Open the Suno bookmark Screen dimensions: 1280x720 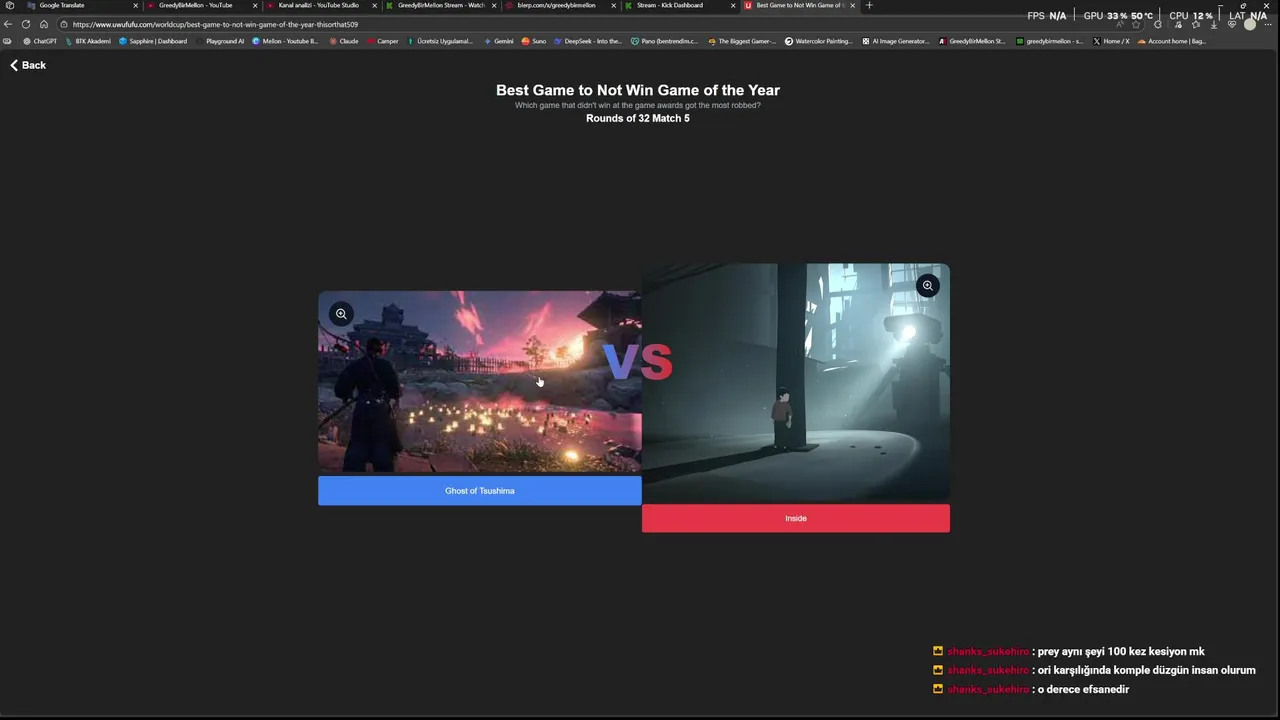point(534,41)
